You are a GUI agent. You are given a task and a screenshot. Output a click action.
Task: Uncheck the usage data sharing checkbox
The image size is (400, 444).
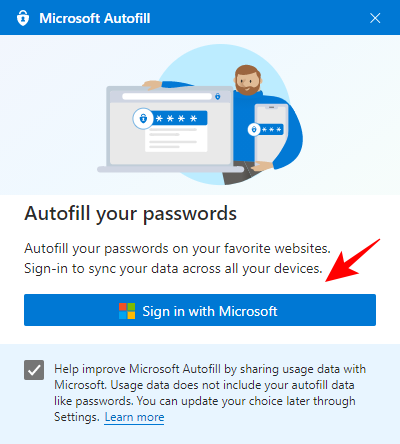tap(34, 370)
